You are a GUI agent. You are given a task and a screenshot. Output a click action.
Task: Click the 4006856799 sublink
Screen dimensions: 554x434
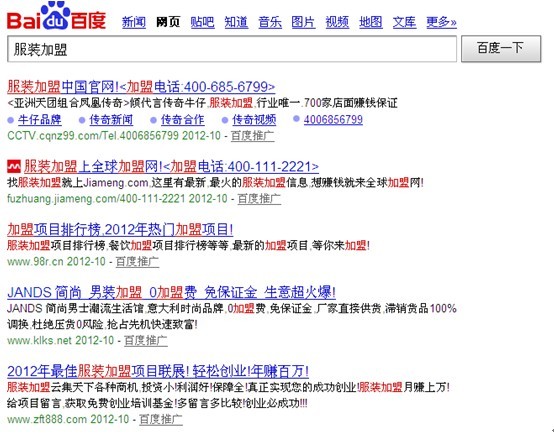pos(333,119)
